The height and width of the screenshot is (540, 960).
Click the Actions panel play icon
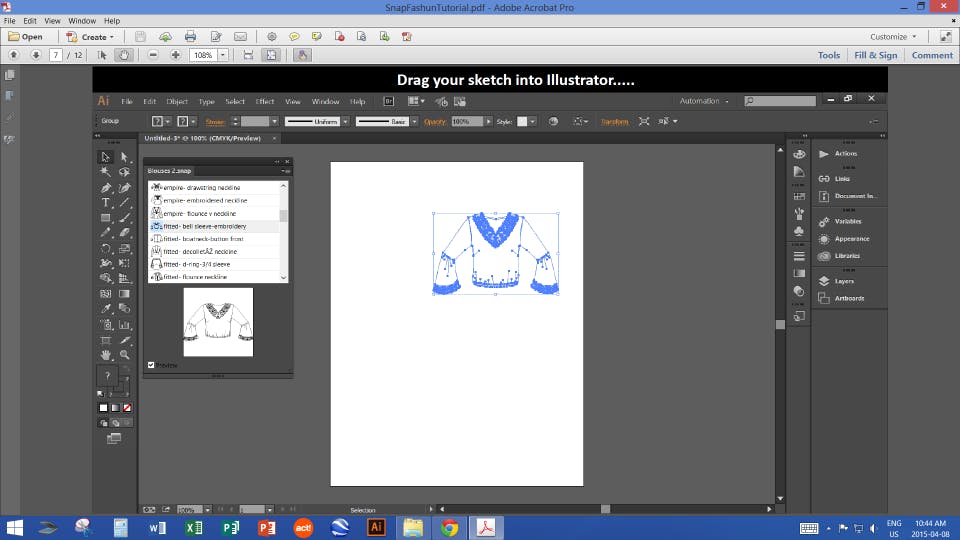tap(824, 154)
